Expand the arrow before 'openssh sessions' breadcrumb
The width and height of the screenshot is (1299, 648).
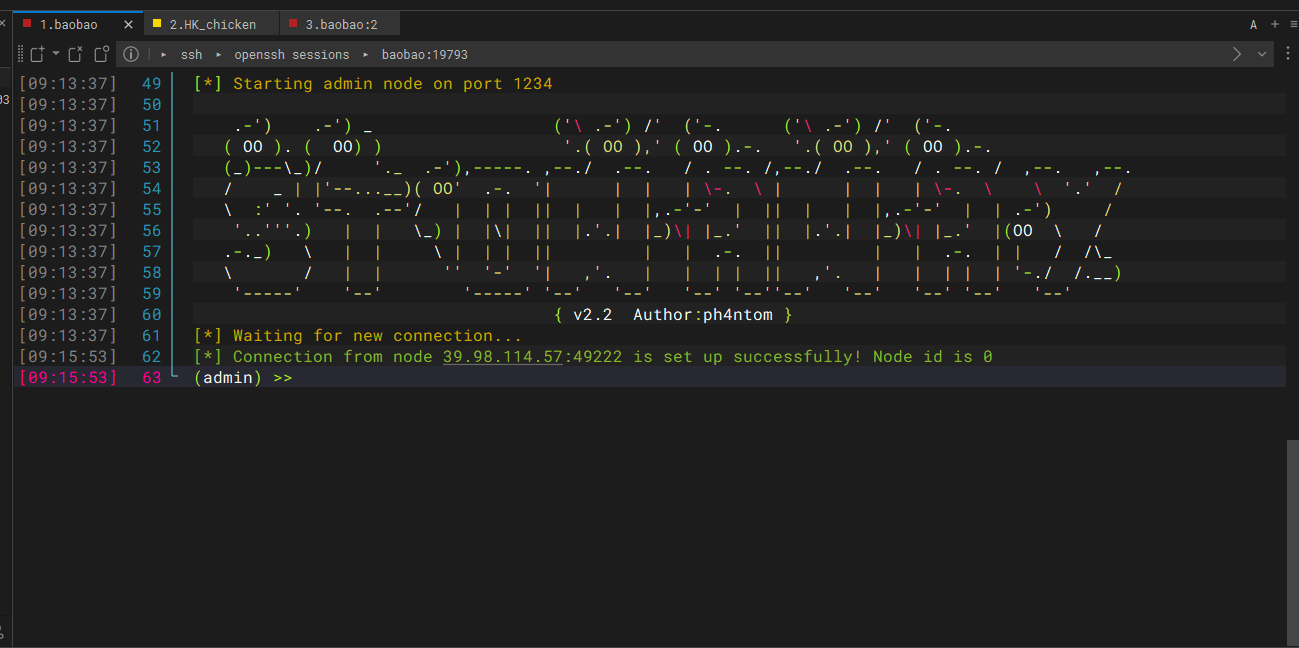(218, 54)
